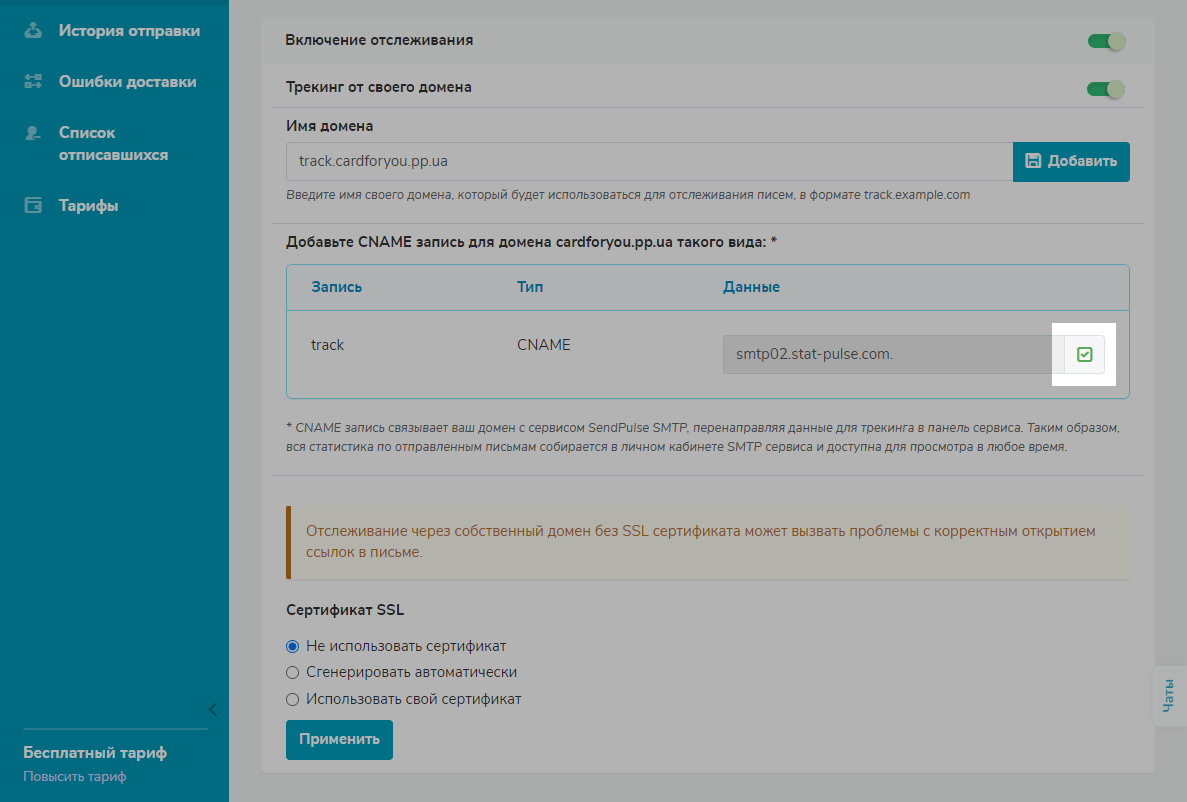Viewport: 1187px width, 802px height.
Task: Click the Имя домена input field
Action: [648, 162]
